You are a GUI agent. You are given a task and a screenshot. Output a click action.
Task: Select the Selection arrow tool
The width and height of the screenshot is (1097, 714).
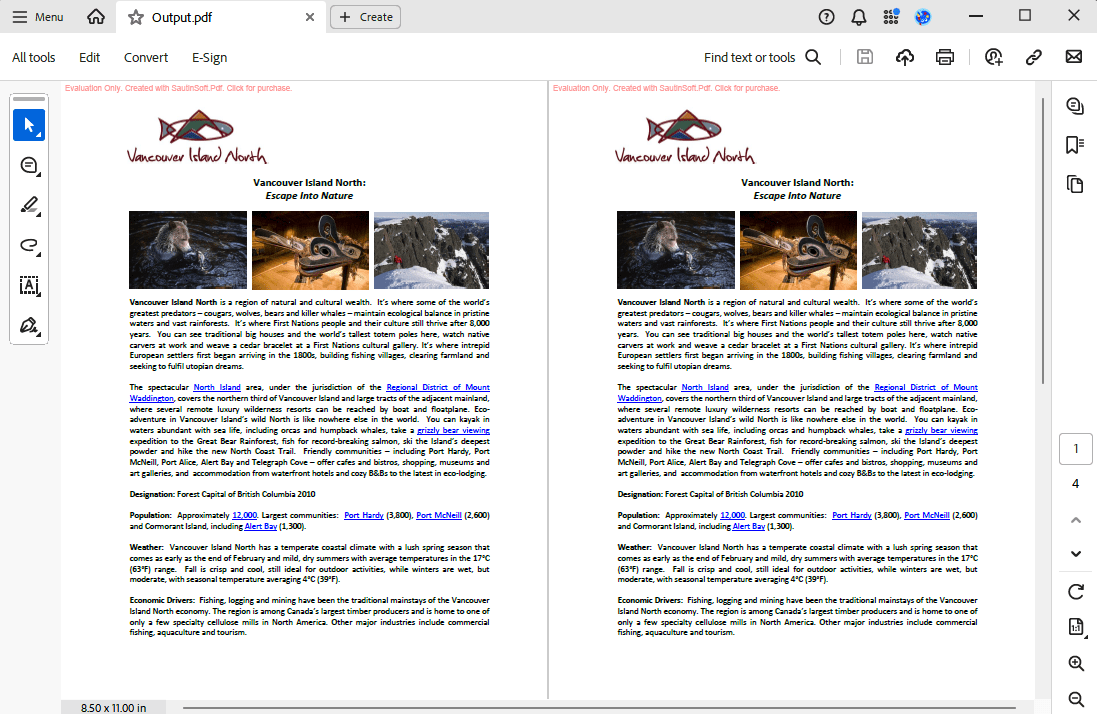pyautogui.click(x=29, y=125)
